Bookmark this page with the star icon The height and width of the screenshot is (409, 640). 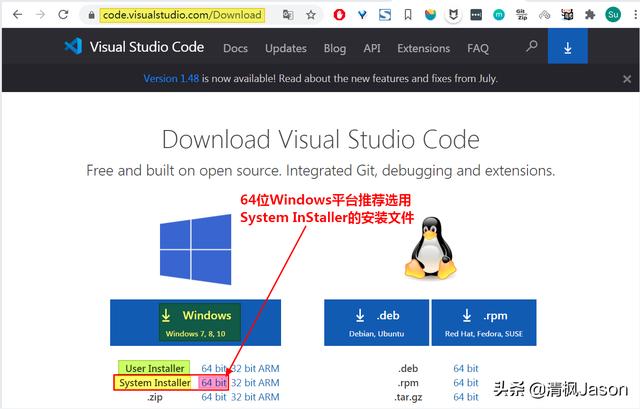(x=311, y=15)
